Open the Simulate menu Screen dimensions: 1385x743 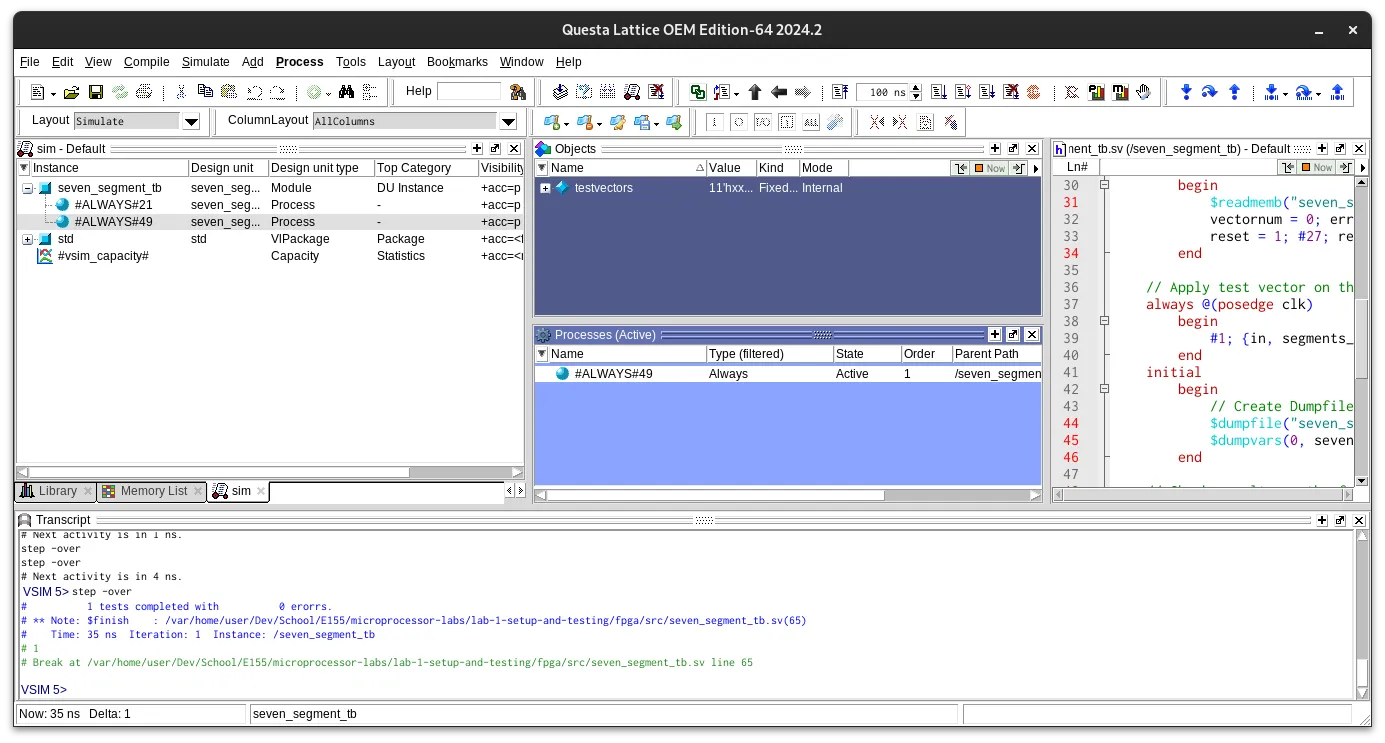tap(205, 62)
